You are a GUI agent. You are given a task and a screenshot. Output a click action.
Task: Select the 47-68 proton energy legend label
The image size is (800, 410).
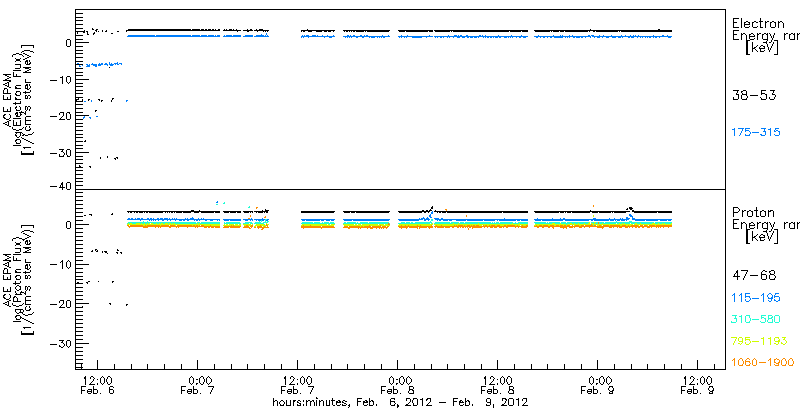point(754,276)
